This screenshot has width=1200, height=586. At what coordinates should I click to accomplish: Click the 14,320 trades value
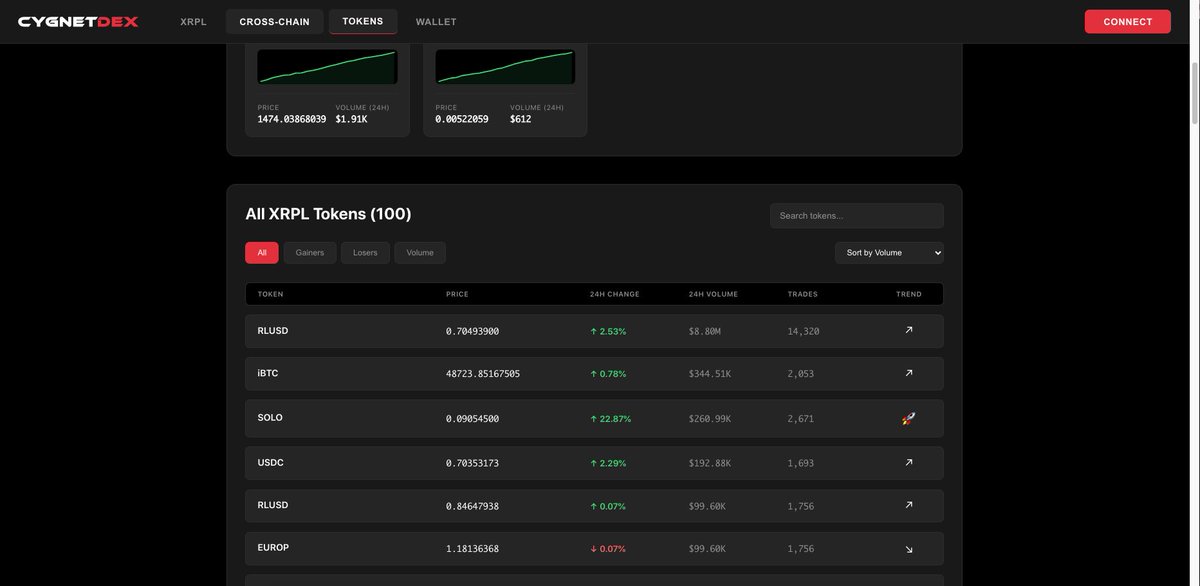pos(803,331)
